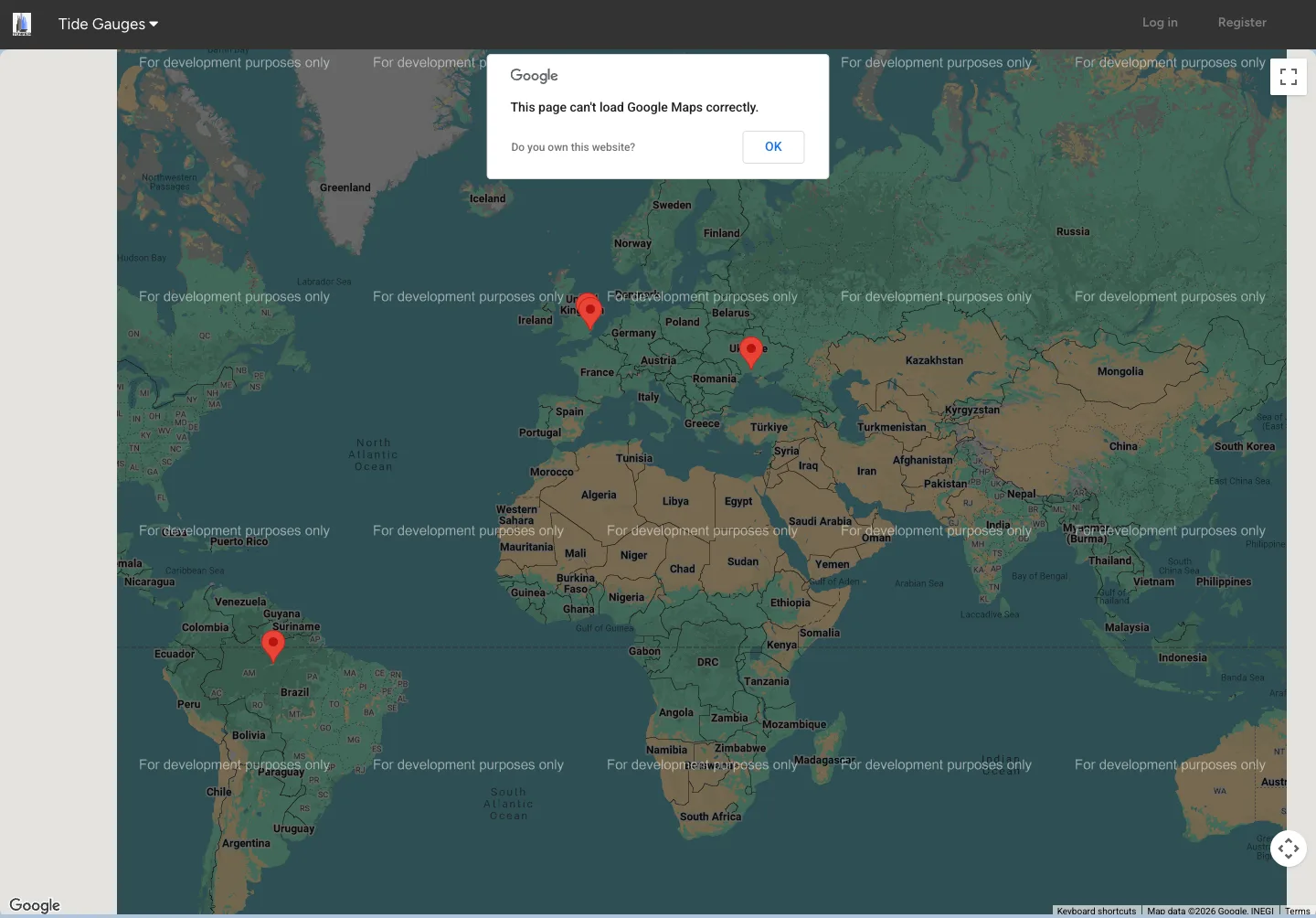Open the map Terms link
The width and height of the screenshot is (1316, 918).
[x=1298, y=912]
